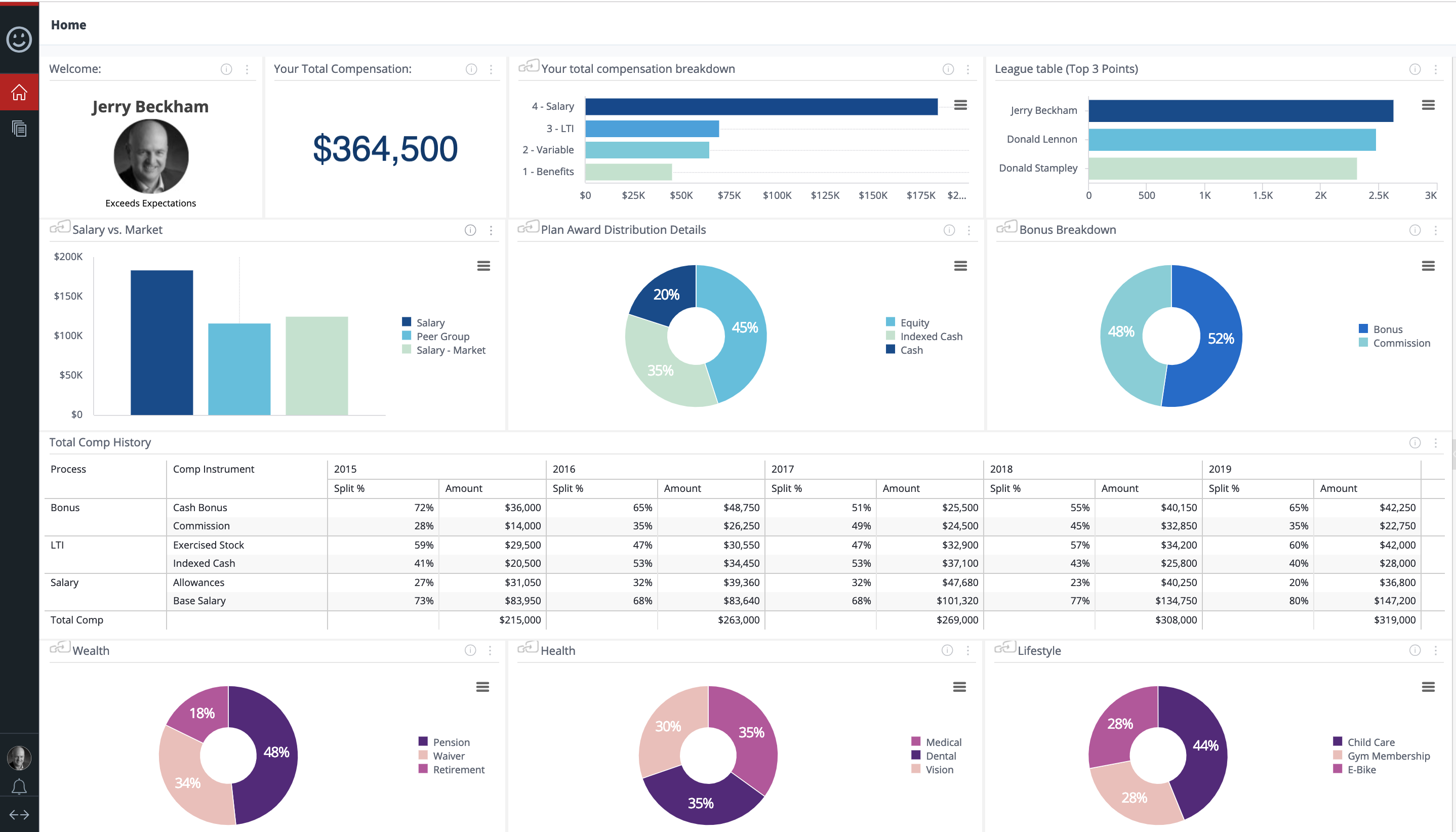Viewport: 1456px width, 832px height.
Task: Open the notifications bell in the sidebar
Action: (19, 786)
